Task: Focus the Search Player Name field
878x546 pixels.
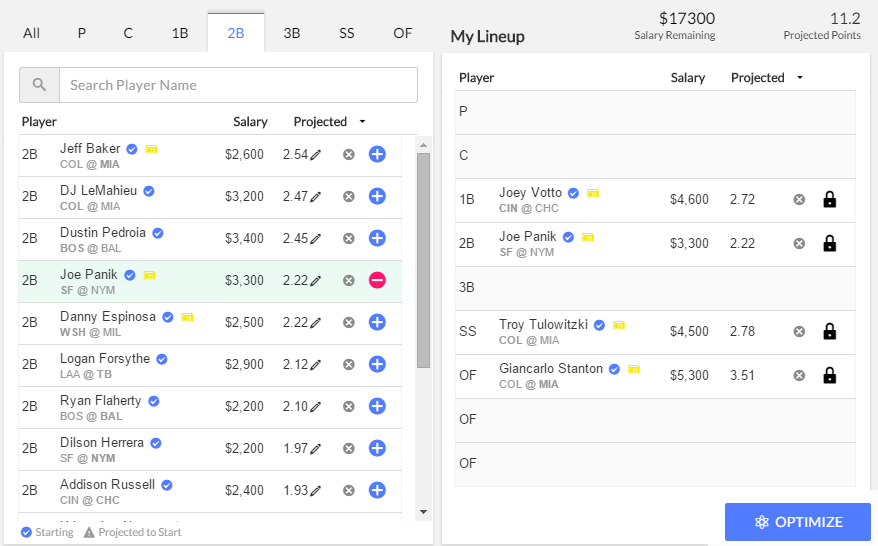Action: [x=239, y=85]
